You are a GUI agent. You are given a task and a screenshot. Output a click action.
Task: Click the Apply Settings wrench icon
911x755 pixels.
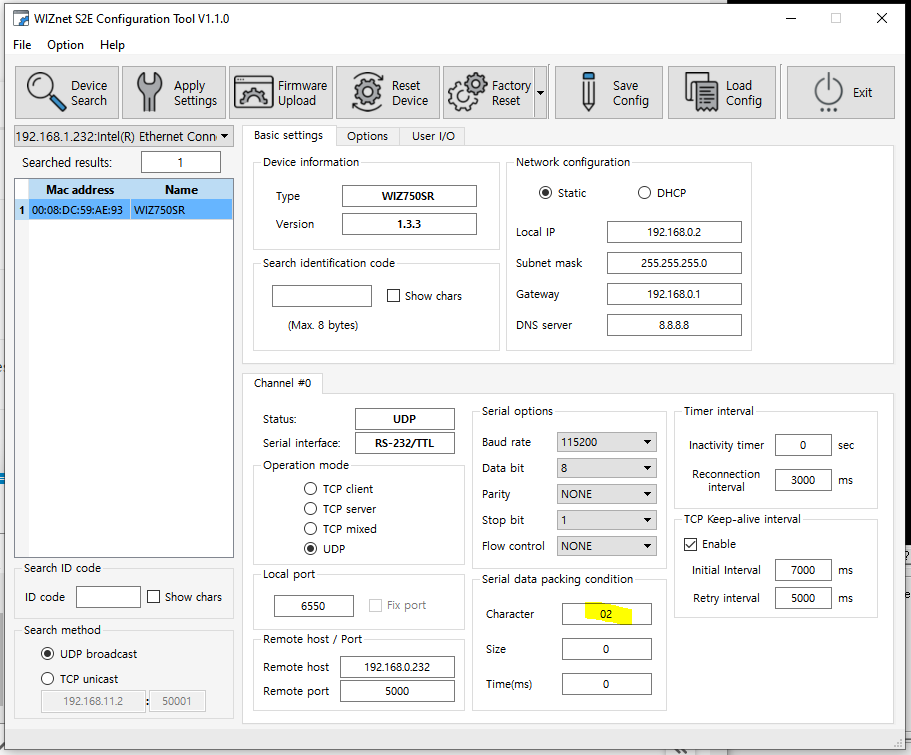click(x=149, y=92)
